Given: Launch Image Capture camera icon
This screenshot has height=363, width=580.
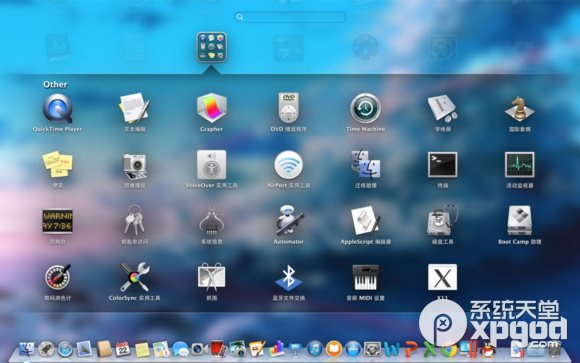Looking at the screenshot, I should click(135, 166).
